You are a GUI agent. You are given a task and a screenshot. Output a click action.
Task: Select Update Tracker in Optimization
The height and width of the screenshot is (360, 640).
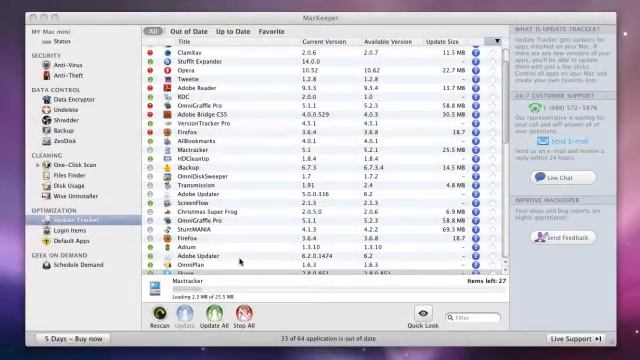84,220
